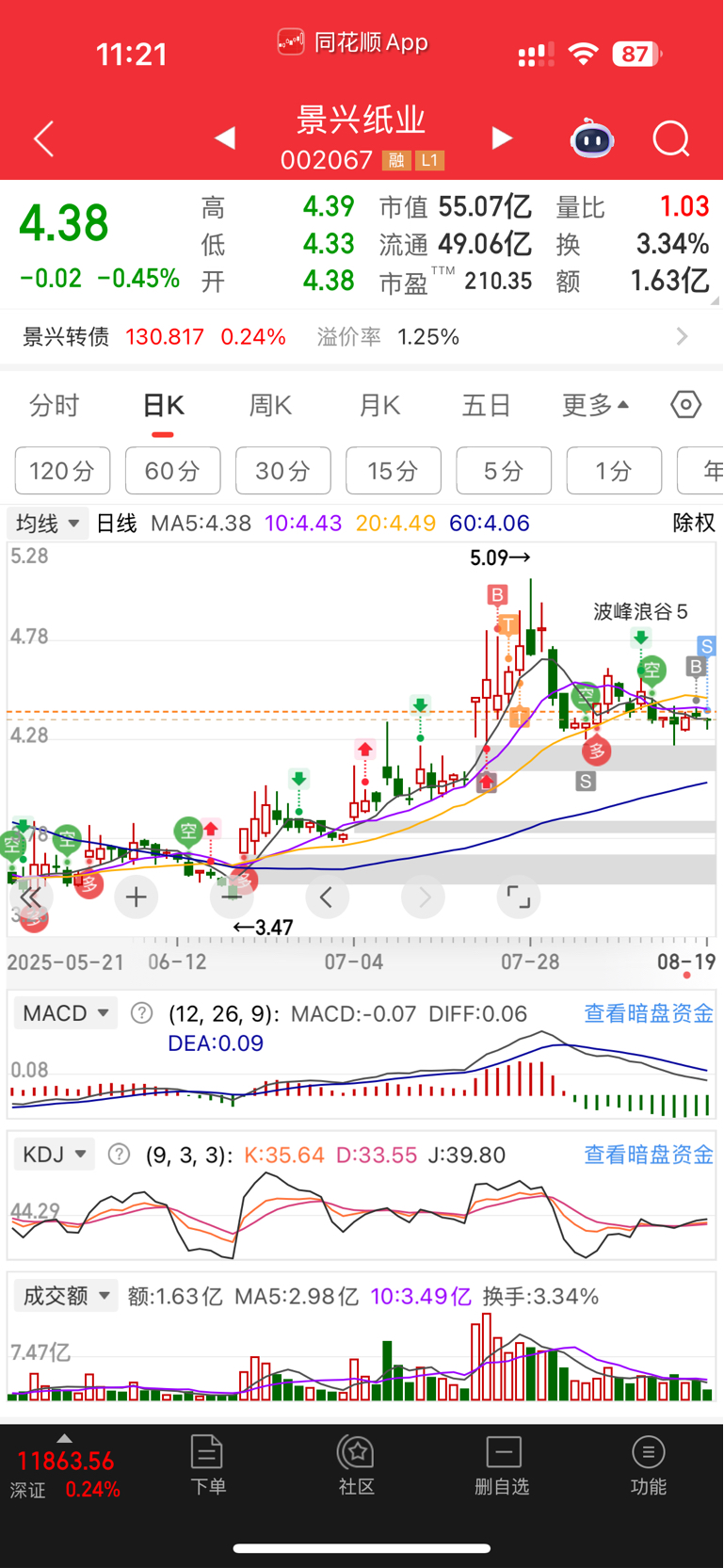The height and width of the screenshot is (1568, 724).
Task: Open the 成交额 indicator dropdown
Action: coord(66,1296)
